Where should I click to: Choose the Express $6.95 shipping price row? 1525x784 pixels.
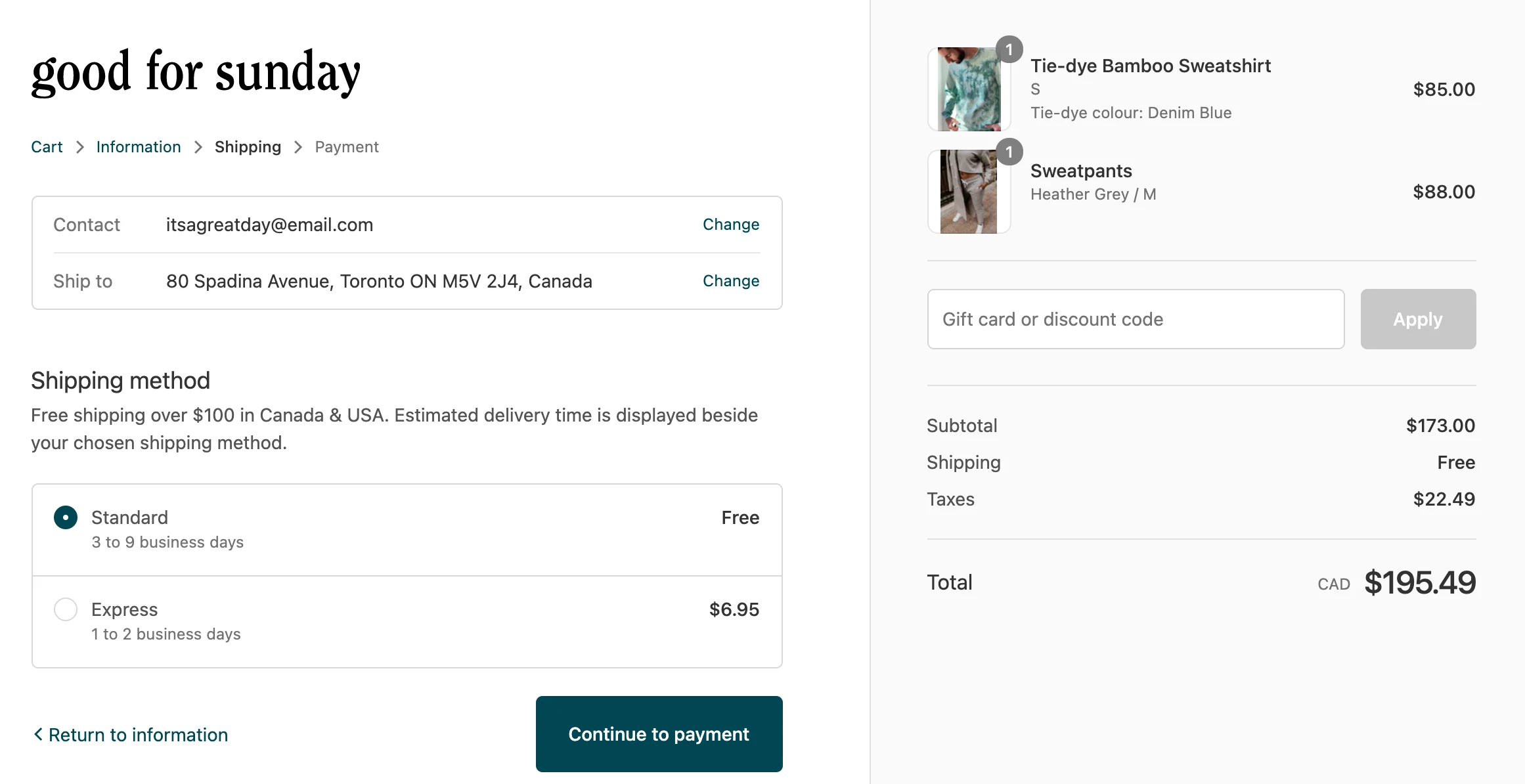pyautogui.click(x=734, y=609)
